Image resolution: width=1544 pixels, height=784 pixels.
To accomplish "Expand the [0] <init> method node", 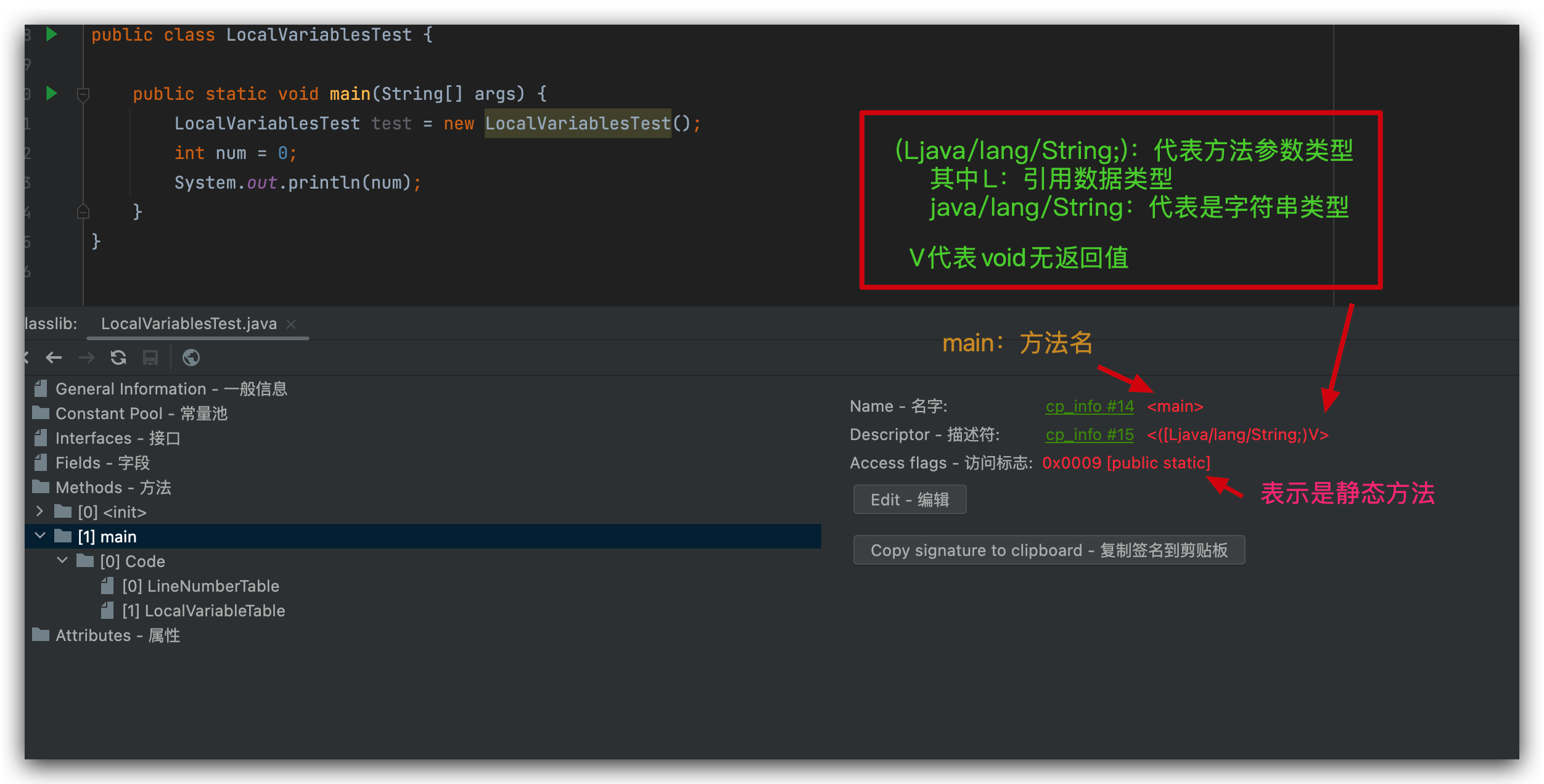I will pos(39,512).
